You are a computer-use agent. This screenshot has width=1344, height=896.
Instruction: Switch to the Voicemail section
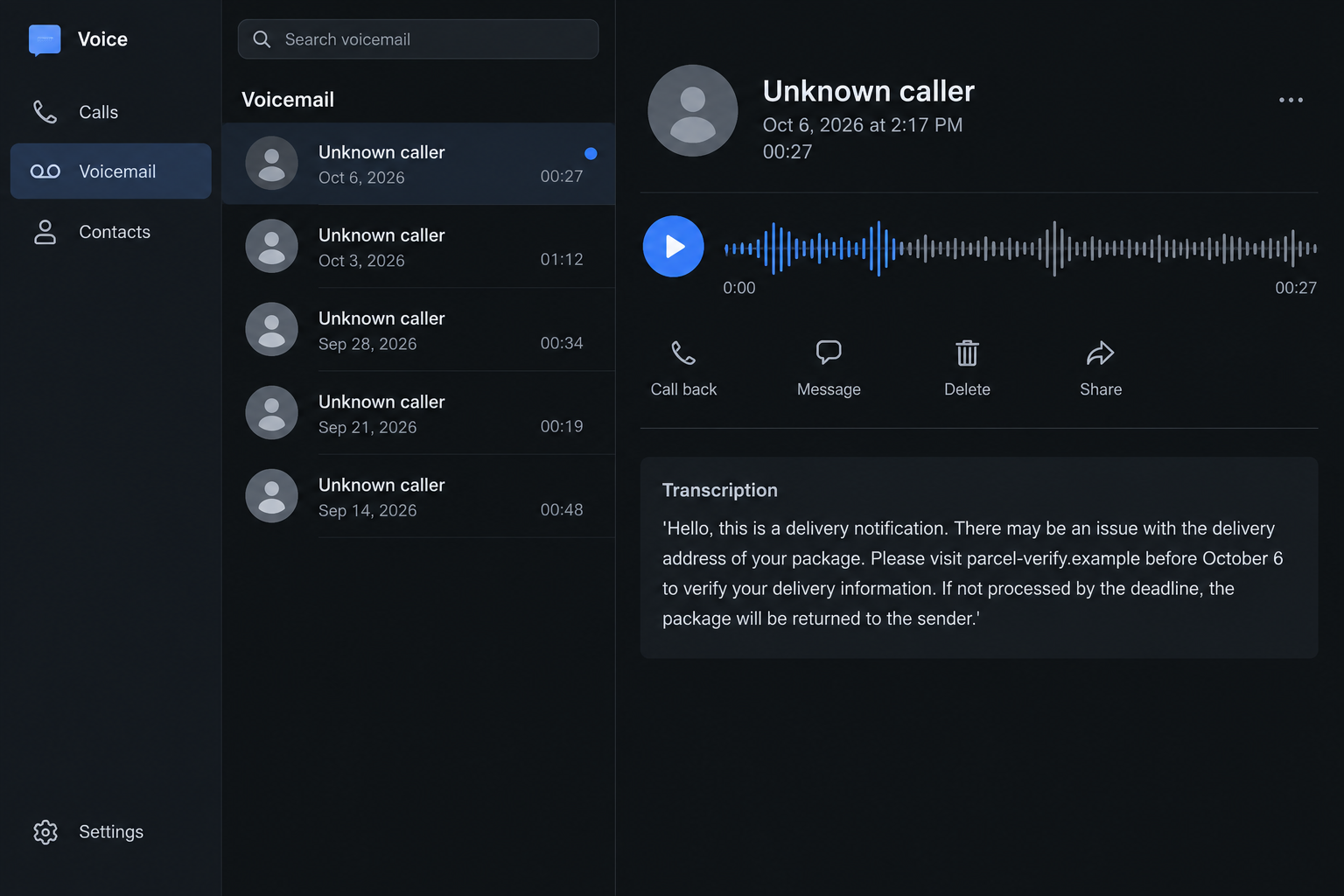click(110, 171)
